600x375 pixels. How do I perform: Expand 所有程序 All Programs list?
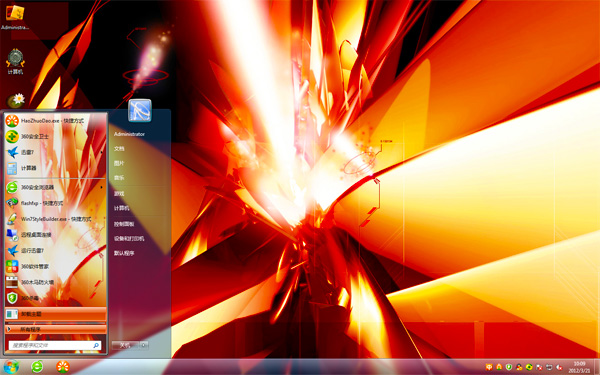55,329
